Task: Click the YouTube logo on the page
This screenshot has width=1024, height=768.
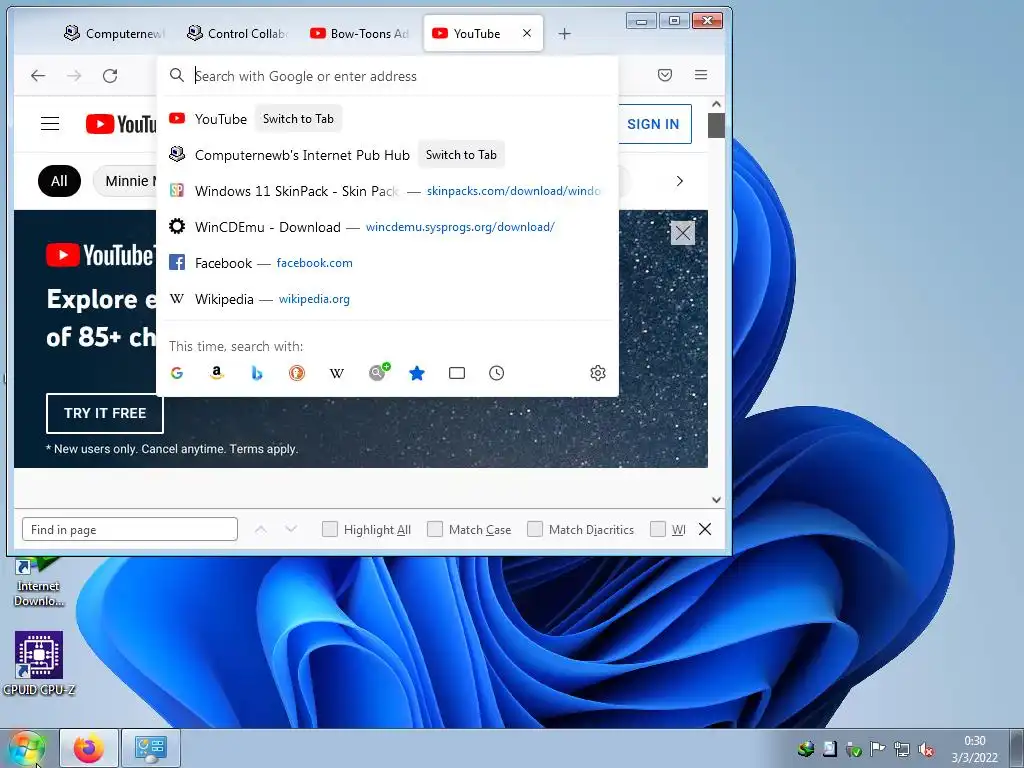Action: pyautogui.click(x=121, y=124)
